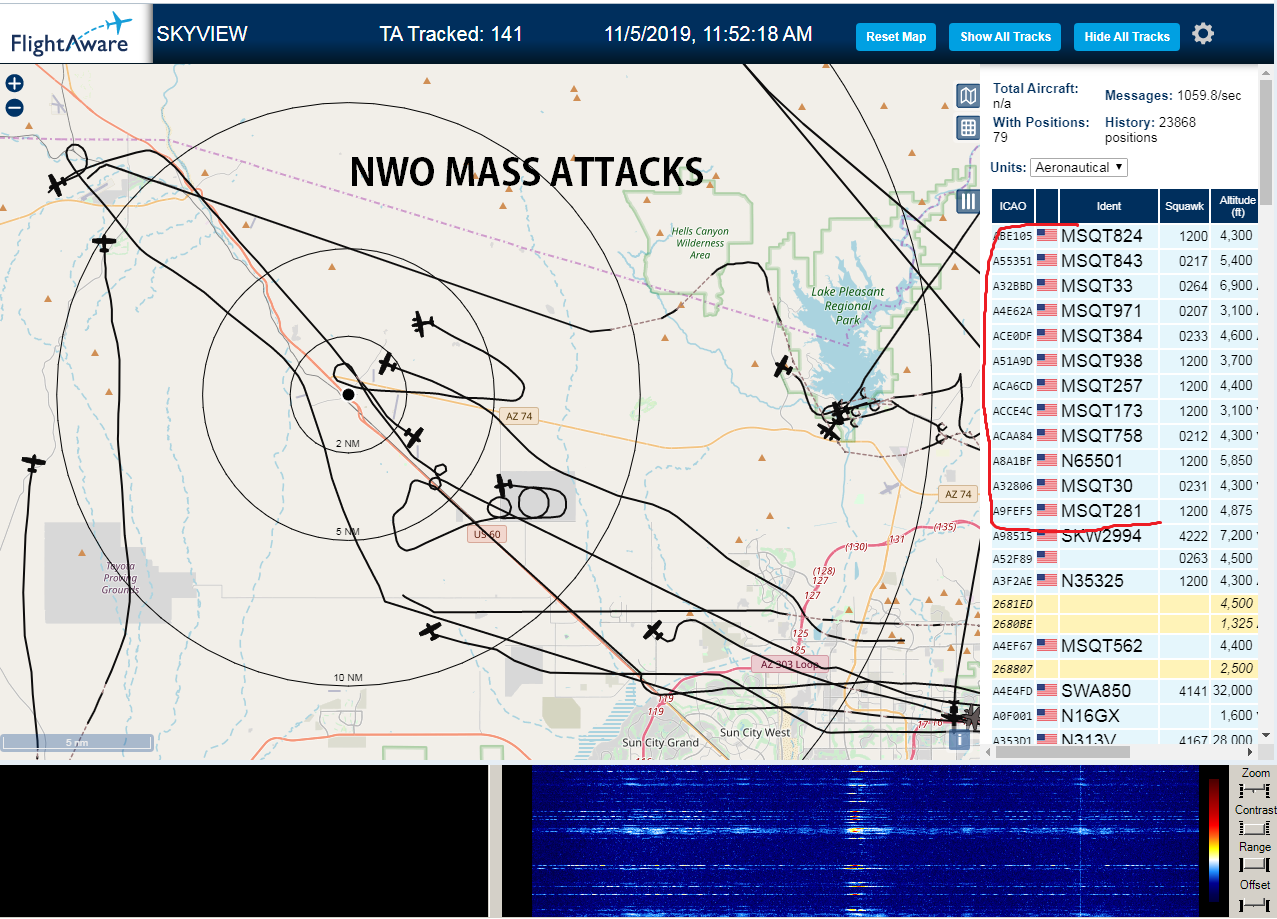Click the US flag in the N65501 row
The image size is (1277, 919).
tap(1047, 461)
